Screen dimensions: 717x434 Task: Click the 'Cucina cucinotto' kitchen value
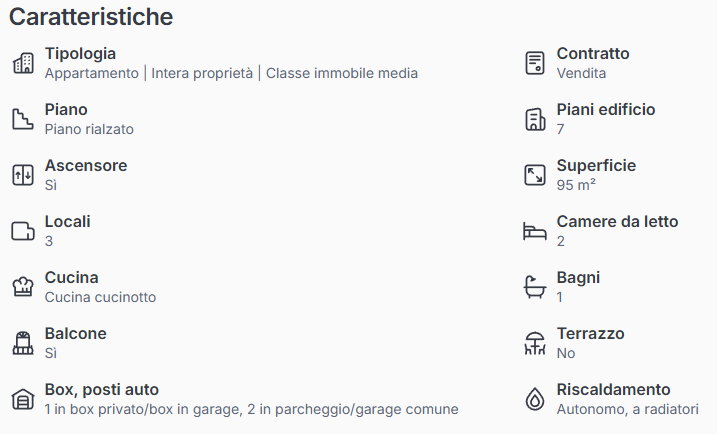(x=100, y=297)
